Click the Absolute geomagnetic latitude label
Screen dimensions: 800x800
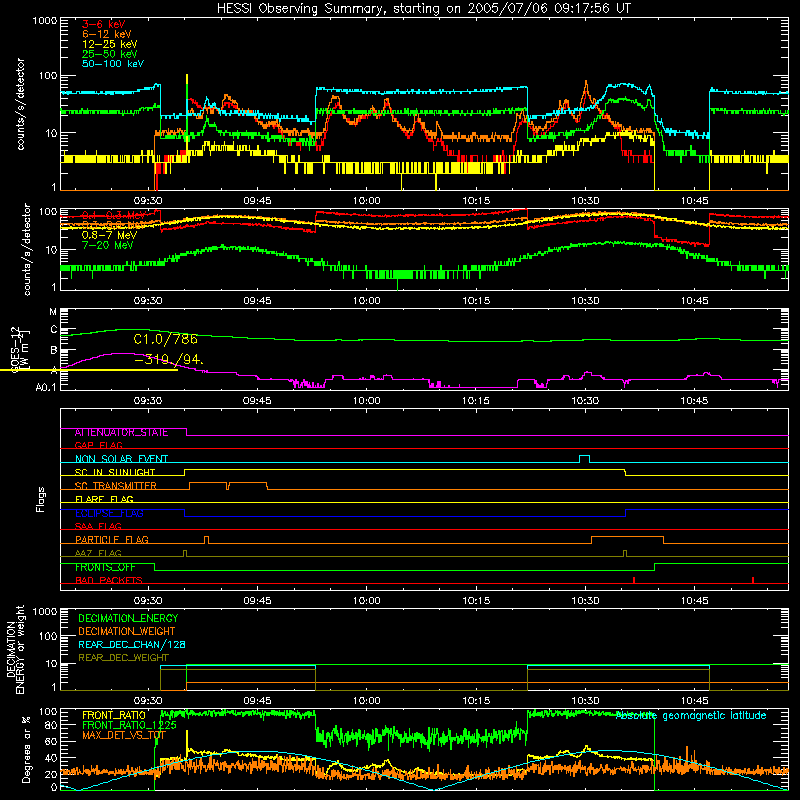point(691,716)
